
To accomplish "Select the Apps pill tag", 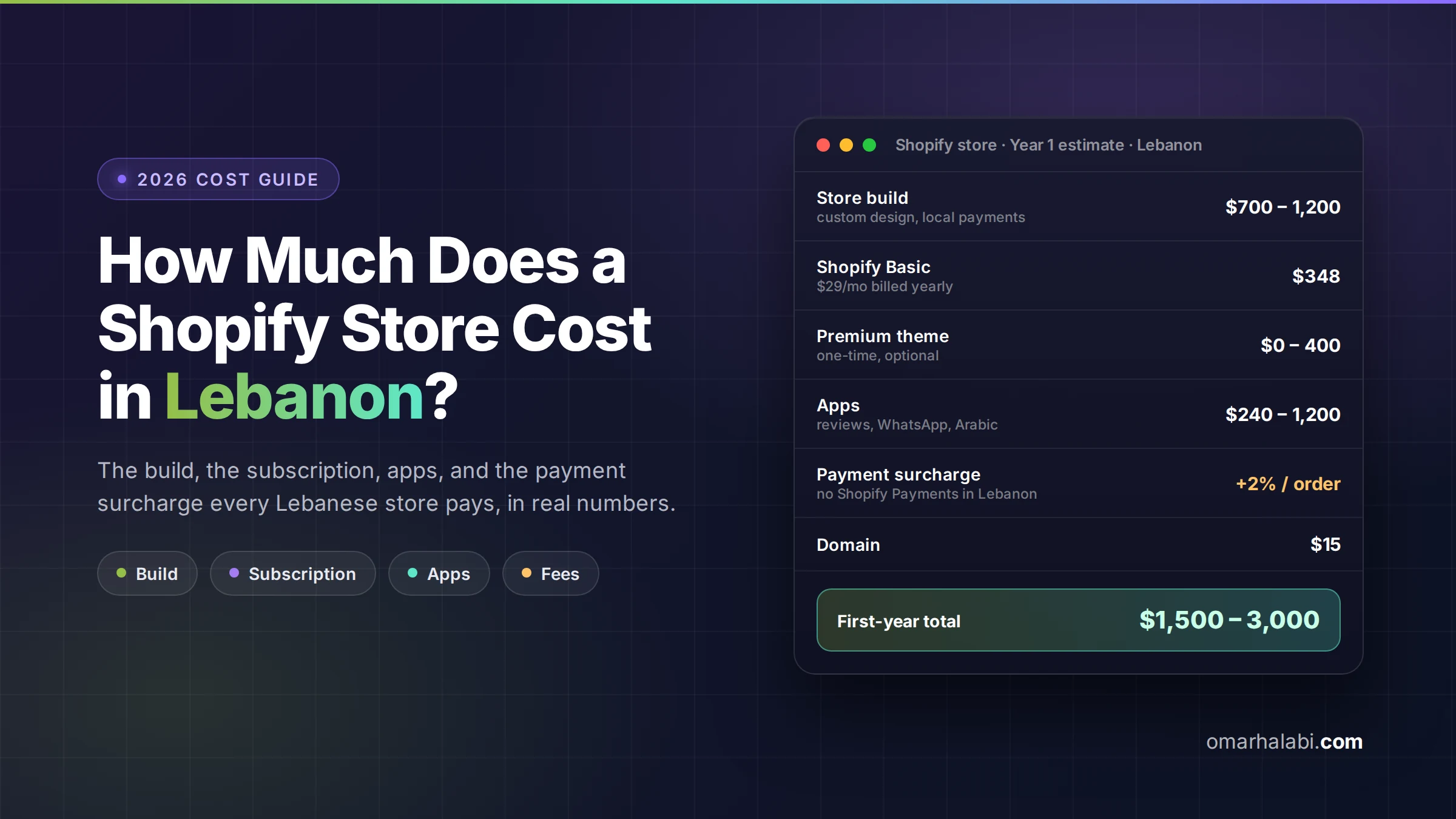I will (439, 573).
